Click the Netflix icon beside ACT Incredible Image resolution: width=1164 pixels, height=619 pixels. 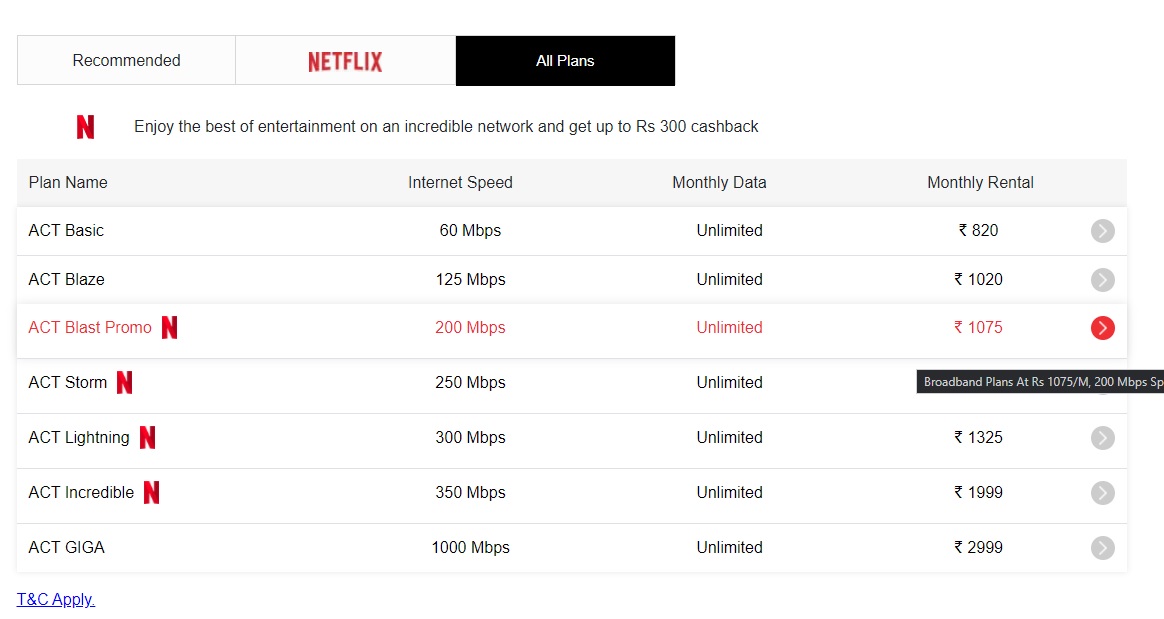[151, 493]
